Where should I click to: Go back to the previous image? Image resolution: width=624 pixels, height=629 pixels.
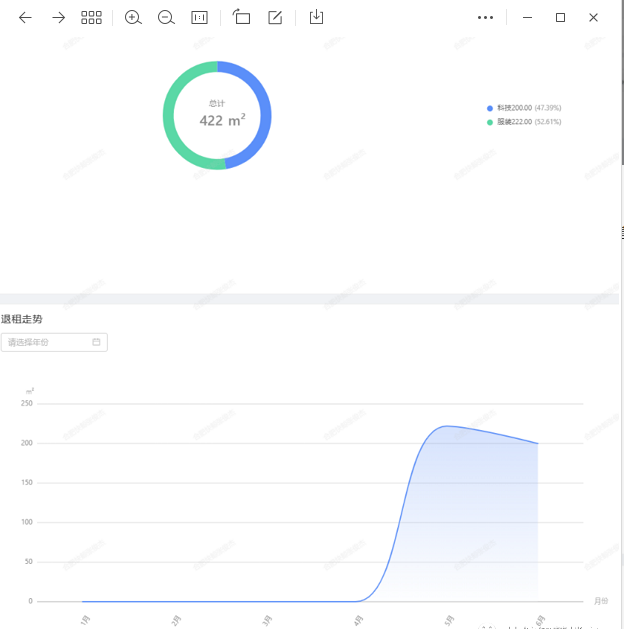click(x=25, y=17)
